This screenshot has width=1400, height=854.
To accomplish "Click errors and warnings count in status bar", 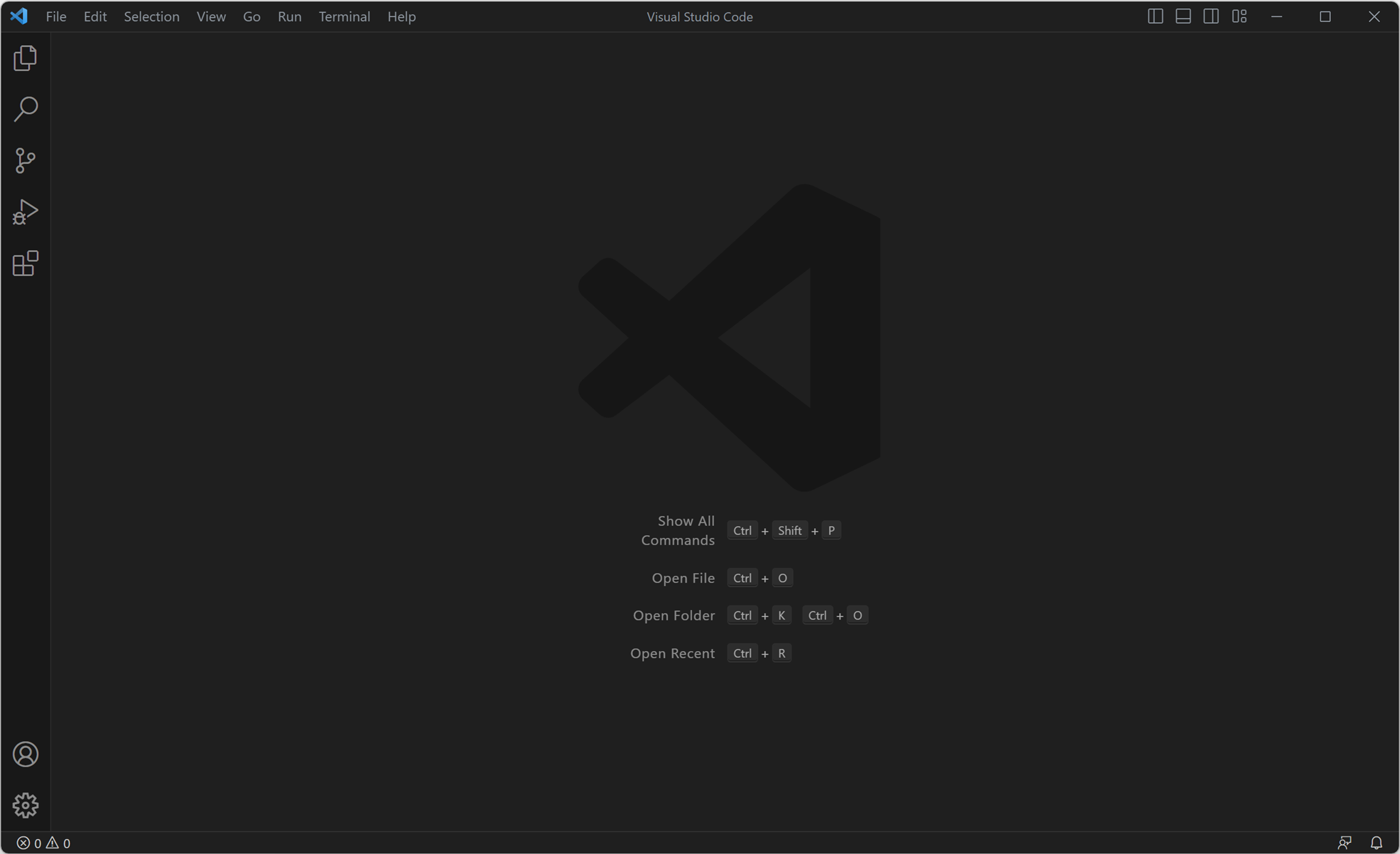I will (x=44, y=842).
